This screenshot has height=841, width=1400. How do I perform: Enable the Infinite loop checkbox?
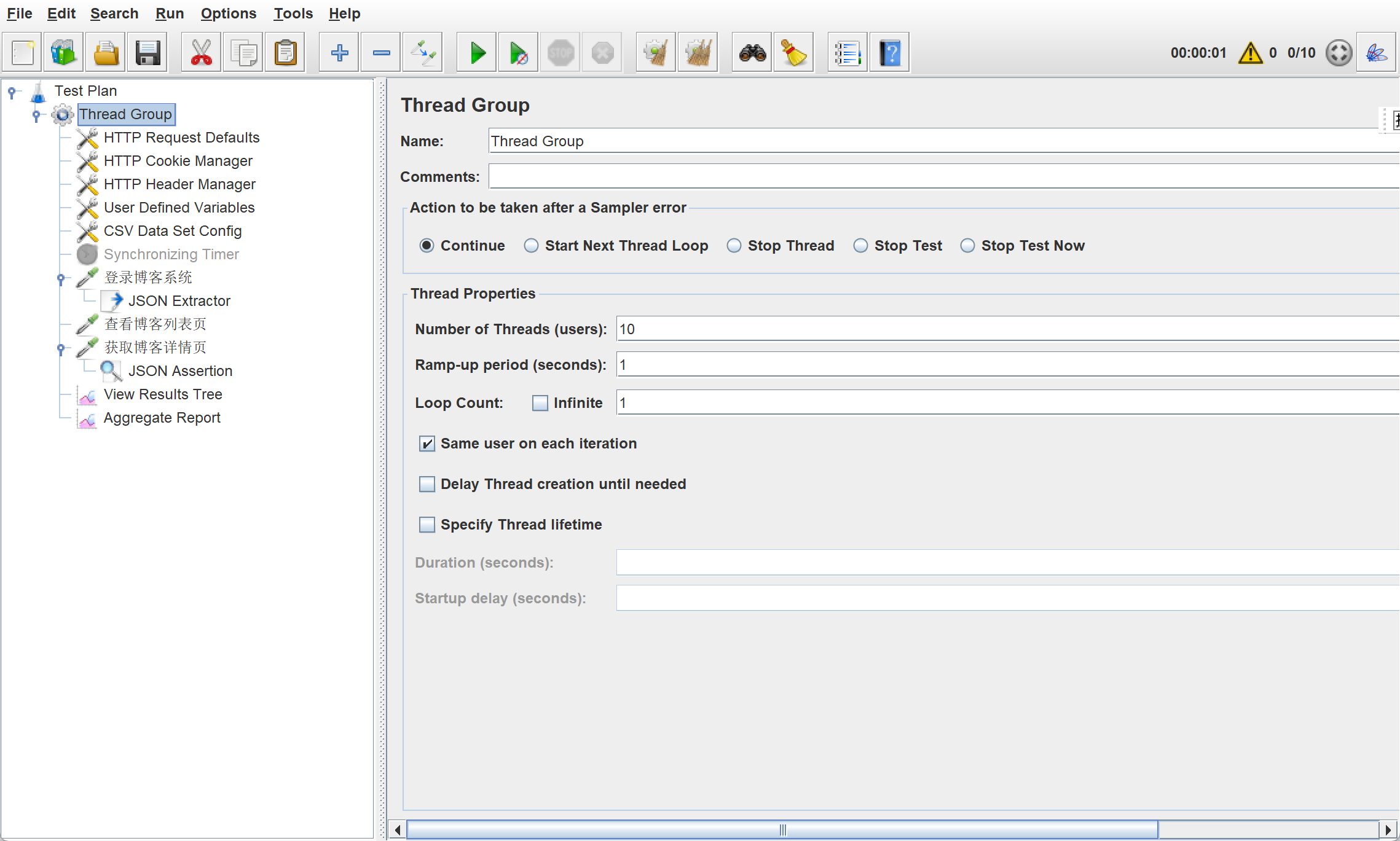point(540,403)
